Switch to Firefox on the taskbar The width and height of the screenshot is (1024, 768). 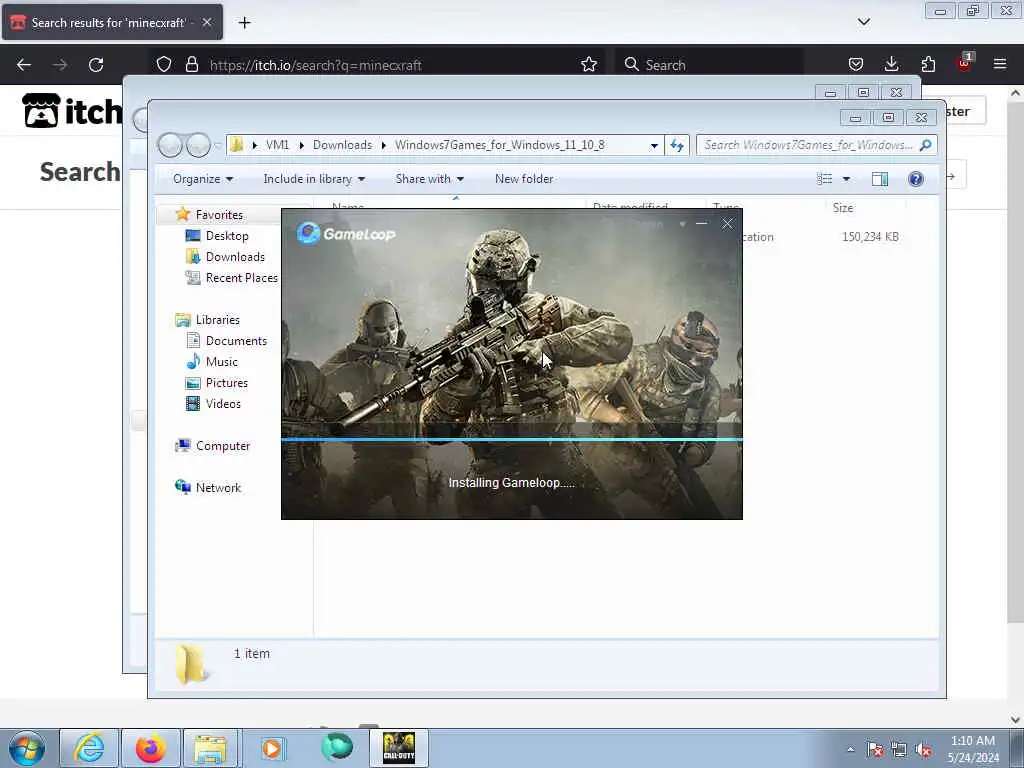(151, 748)
